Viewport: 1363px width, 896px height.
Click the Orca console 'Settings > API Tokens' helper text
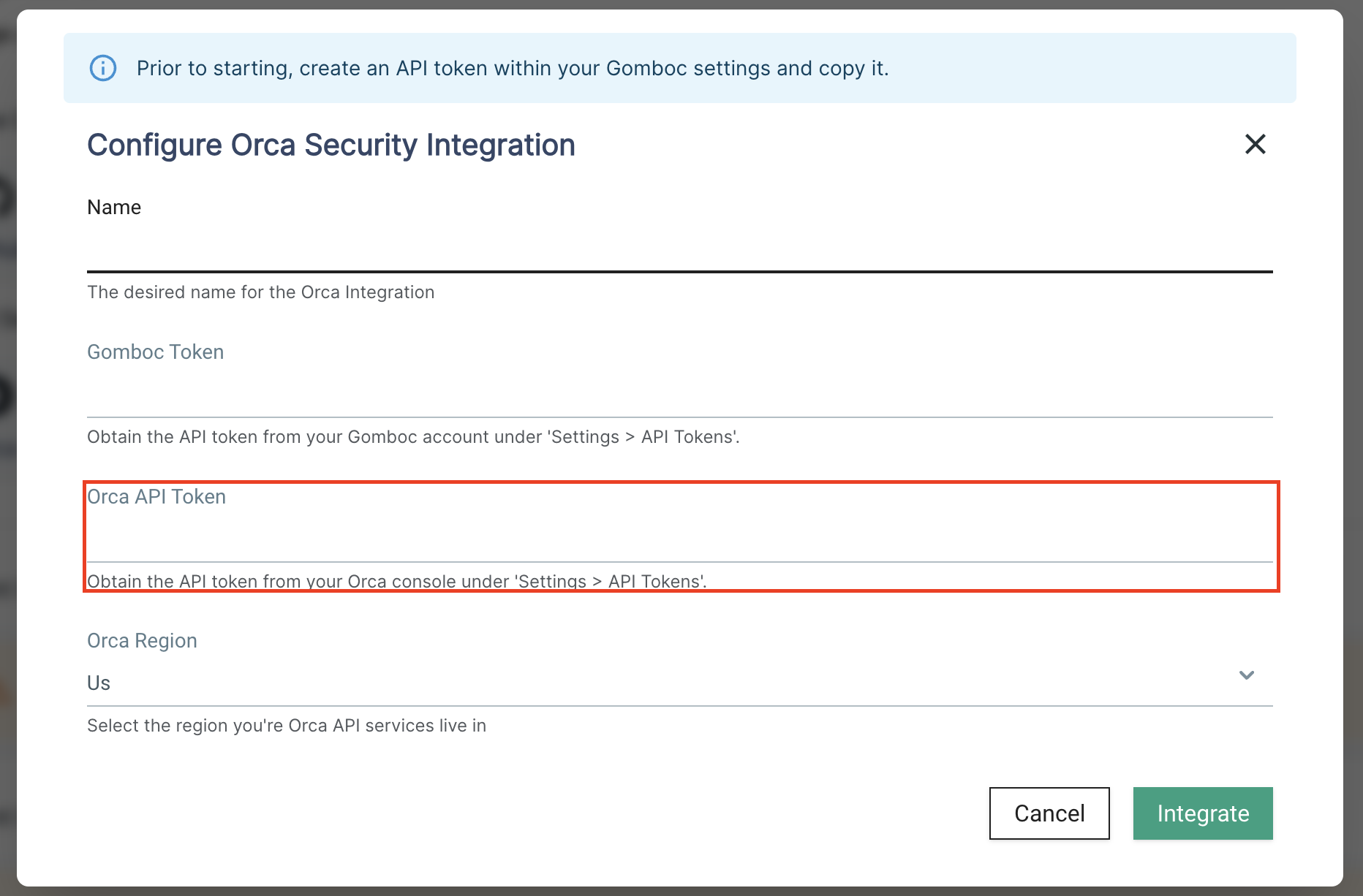(397, 582)
